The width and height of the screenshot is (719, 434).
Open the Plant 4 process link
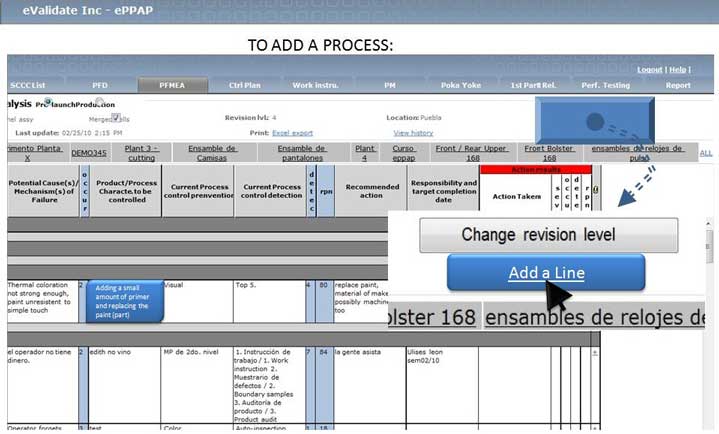coord(365,153)
